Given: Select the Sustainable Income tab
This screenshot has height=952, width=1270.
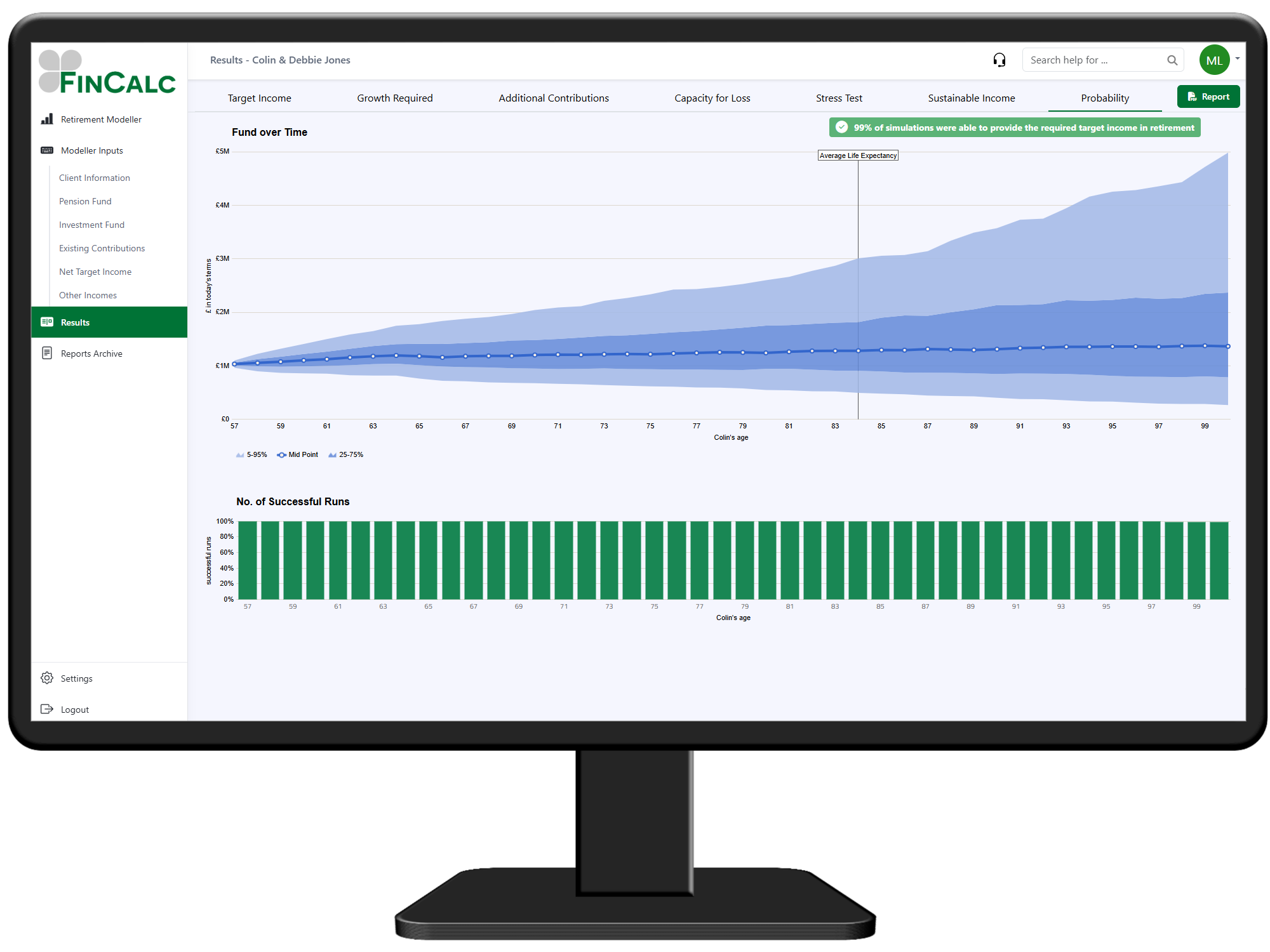Looking at the screenshot, I should [x=971, y=98].
